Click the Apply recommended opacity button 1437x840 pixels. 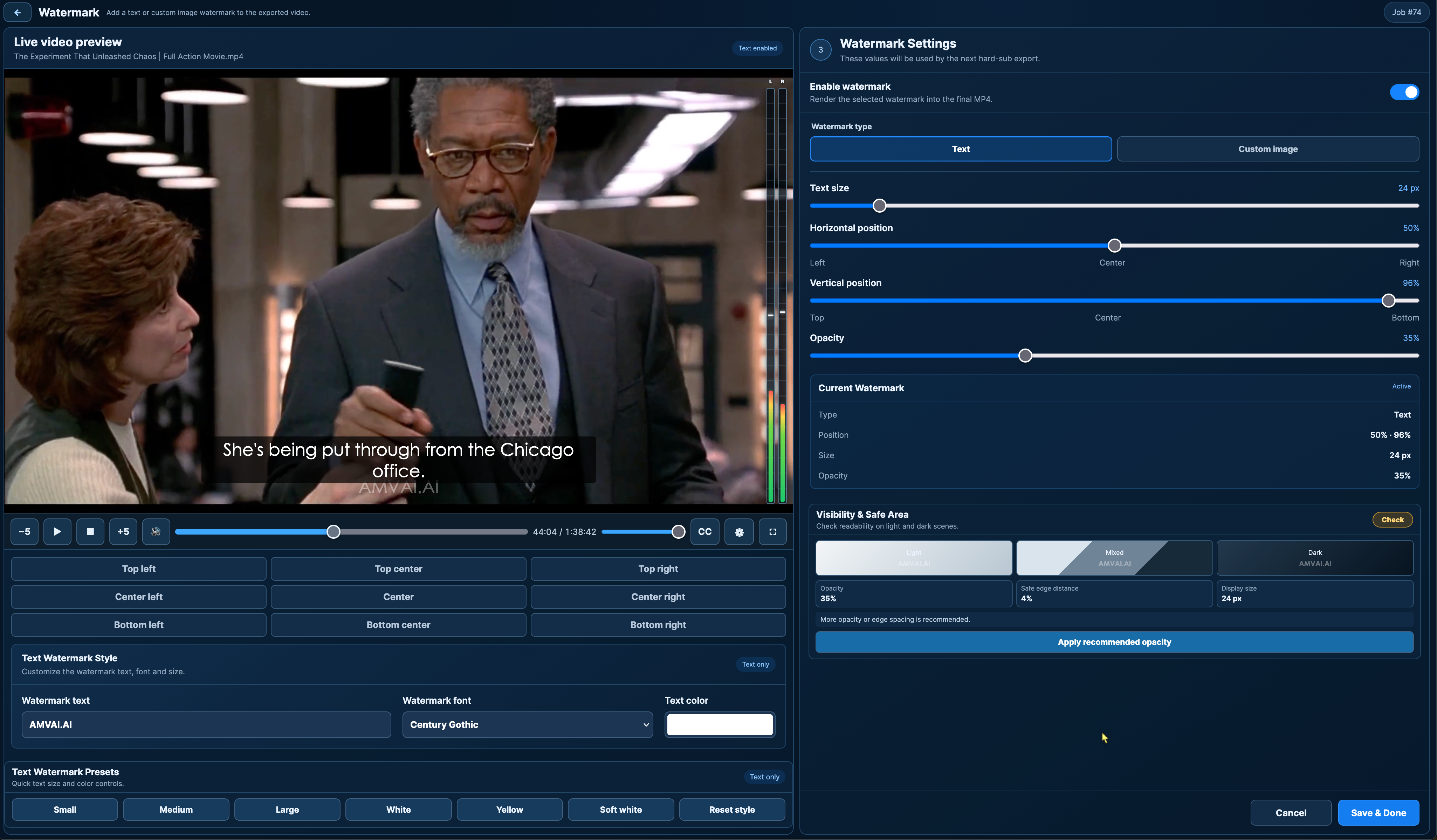[1114, 642]
